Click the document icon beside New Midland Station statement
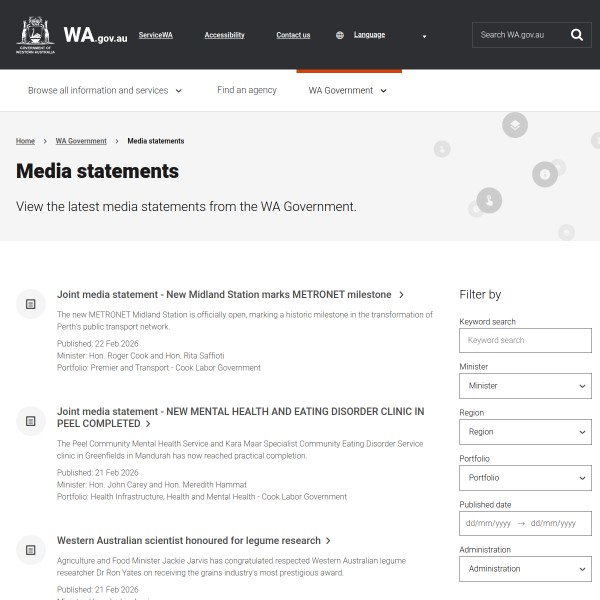 (31, 303)
